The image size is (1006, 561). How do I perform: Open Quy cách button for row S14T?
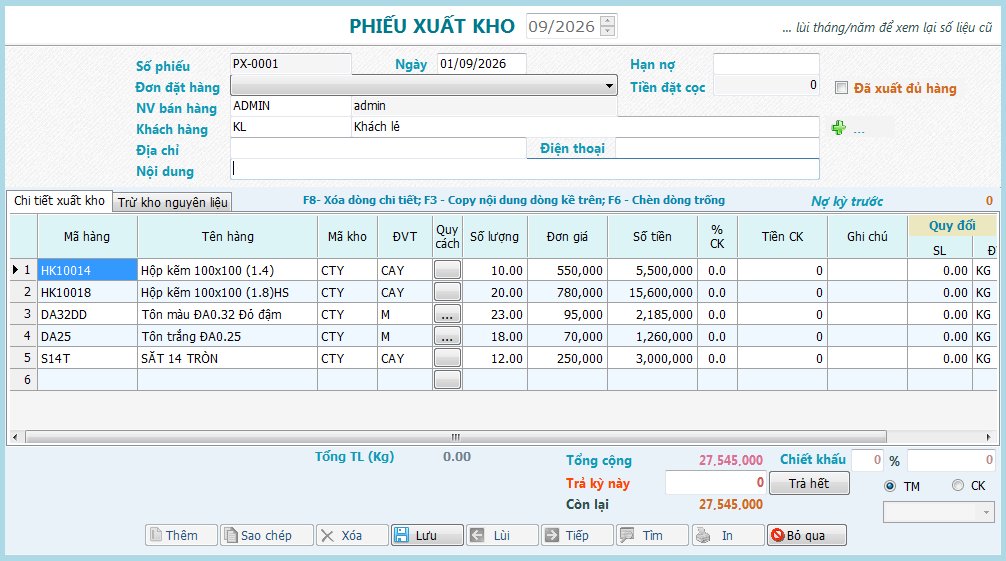(447, 358)
